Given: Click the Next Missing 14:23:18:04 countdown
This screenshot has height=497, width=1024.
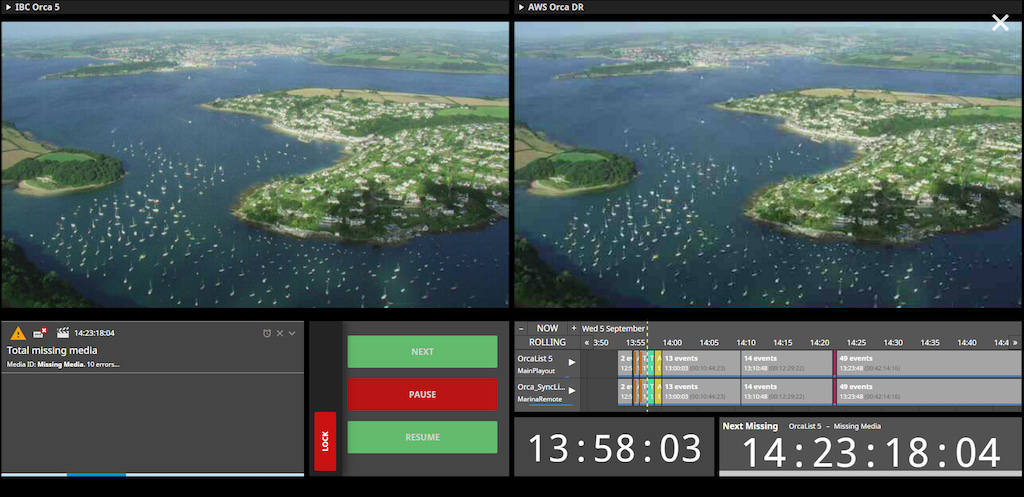Looking at the screenshot, I should coord(871,453).
